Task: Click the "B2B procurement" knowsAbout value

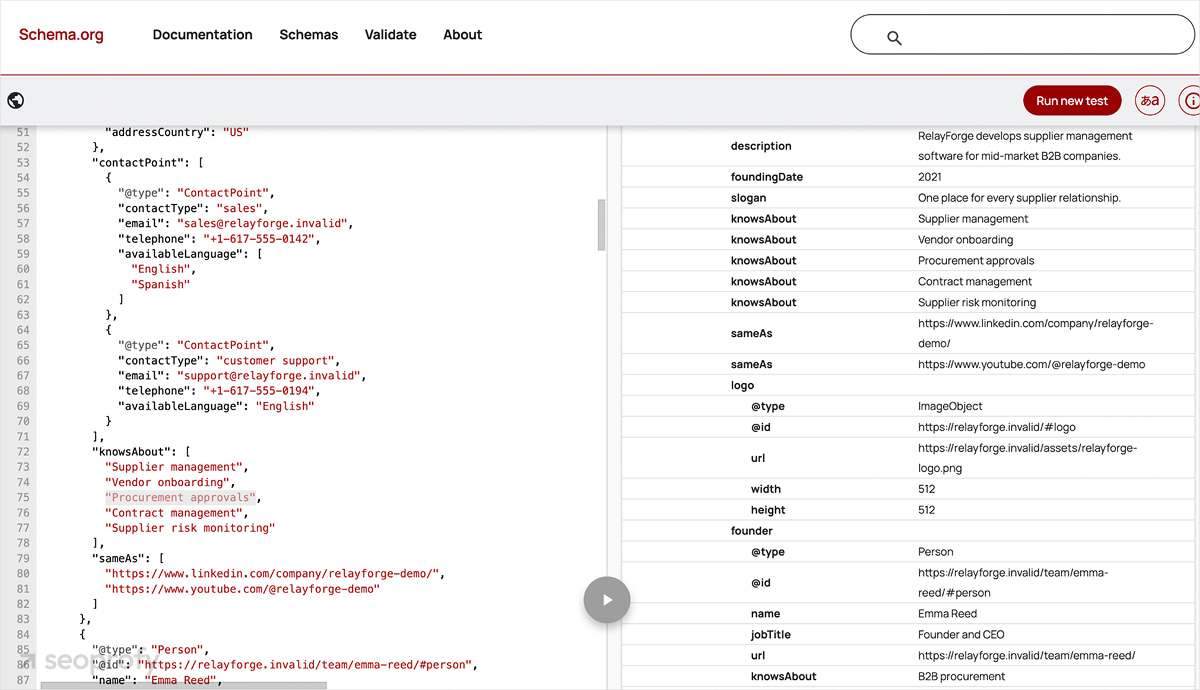Action: coord(961,677)
